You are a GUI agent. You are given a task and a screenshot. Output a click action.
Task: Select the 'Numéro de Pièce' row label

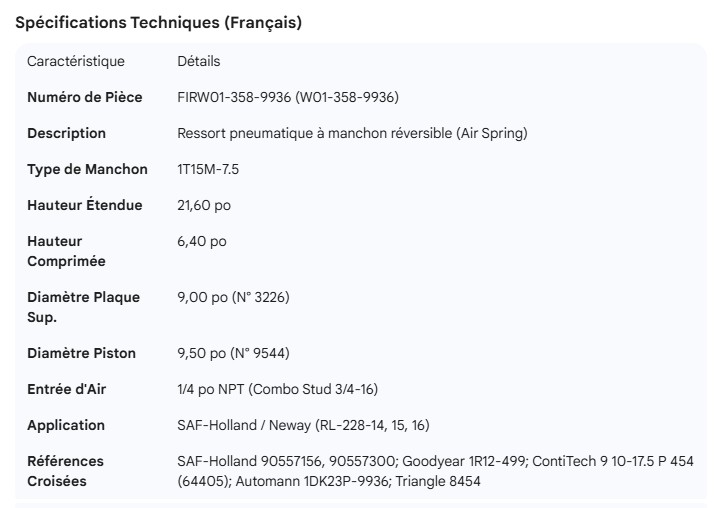pyautogui.click(x=85, y=97)
